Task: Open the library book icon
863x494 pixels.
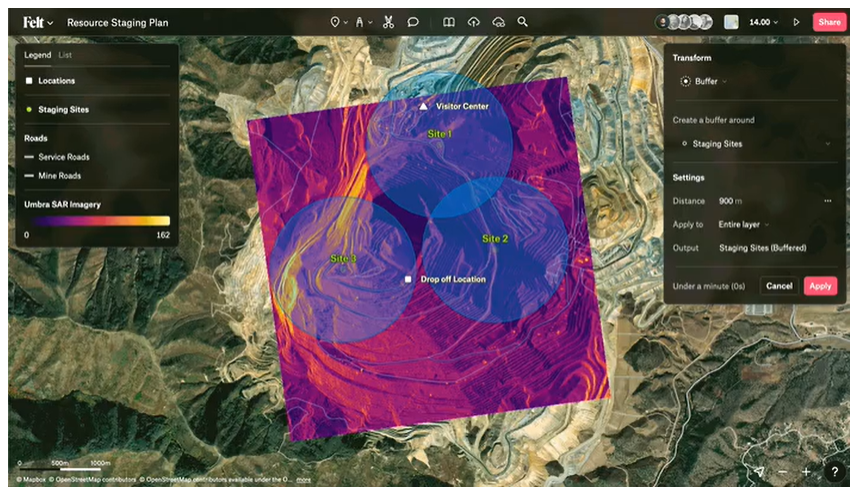Action: (x=449, y=22)
